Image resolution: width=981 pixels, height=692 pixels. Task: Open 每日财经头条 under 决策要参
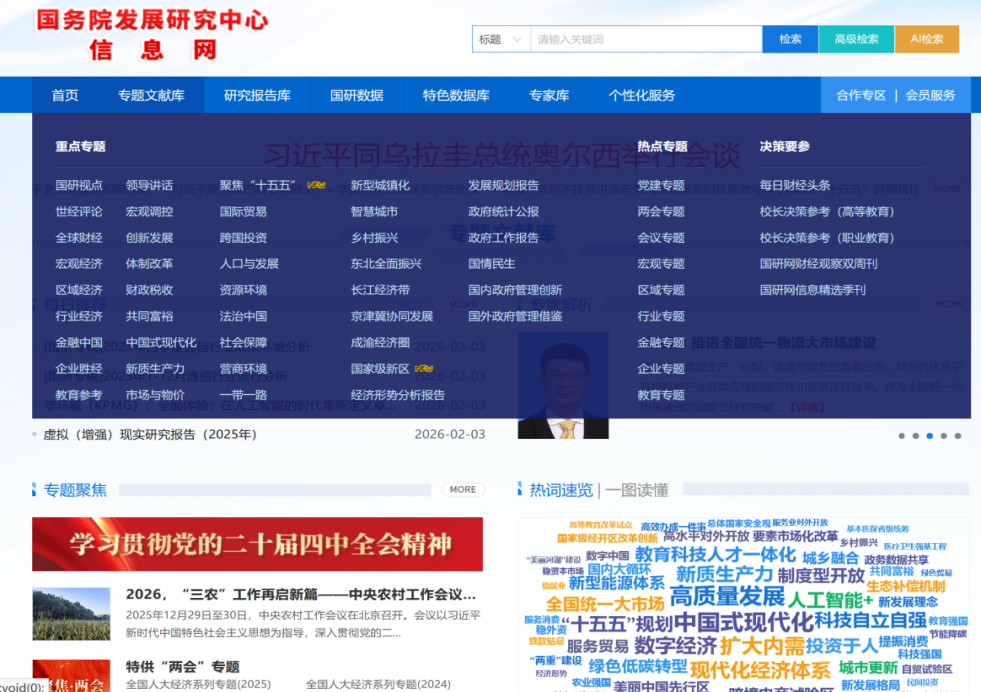[x=794, y=185]
